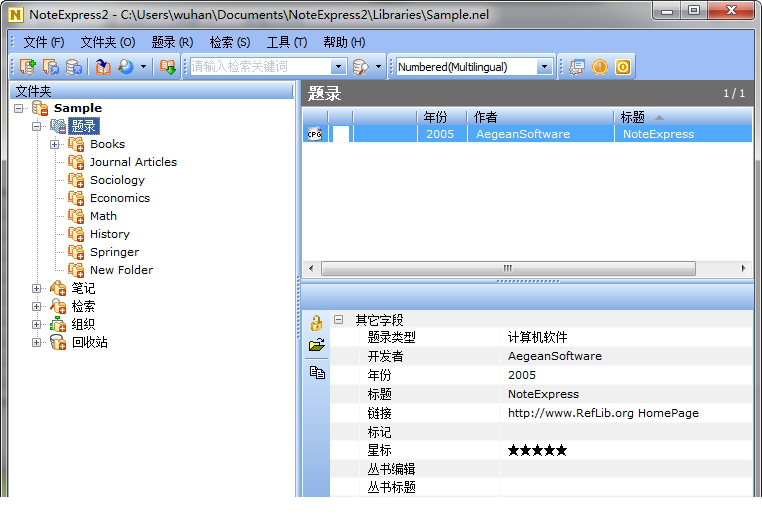Select the Springer folder

tap(114, 252)
